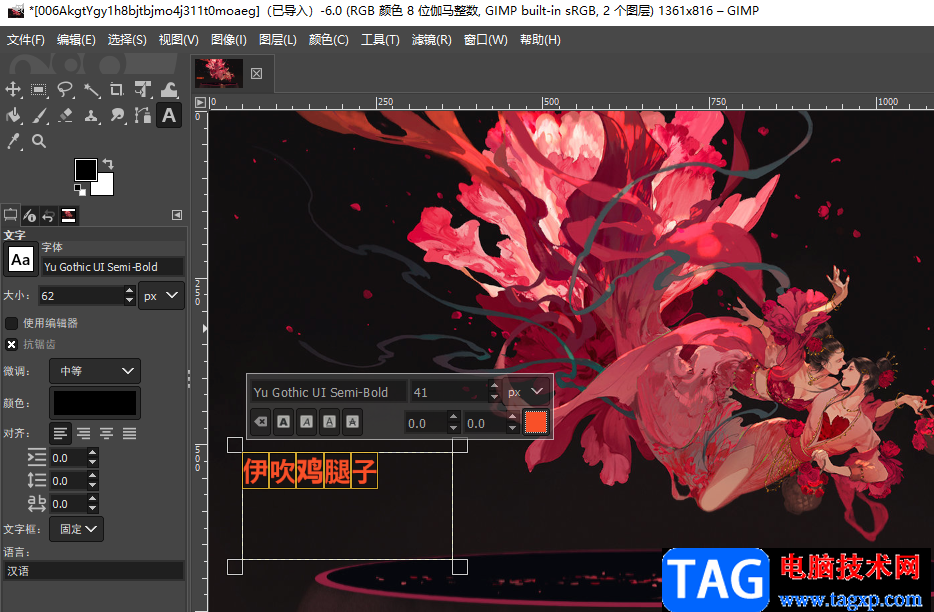Select the Smudge tool
Viewport: 934px width, 612px height.
(117, 116)
